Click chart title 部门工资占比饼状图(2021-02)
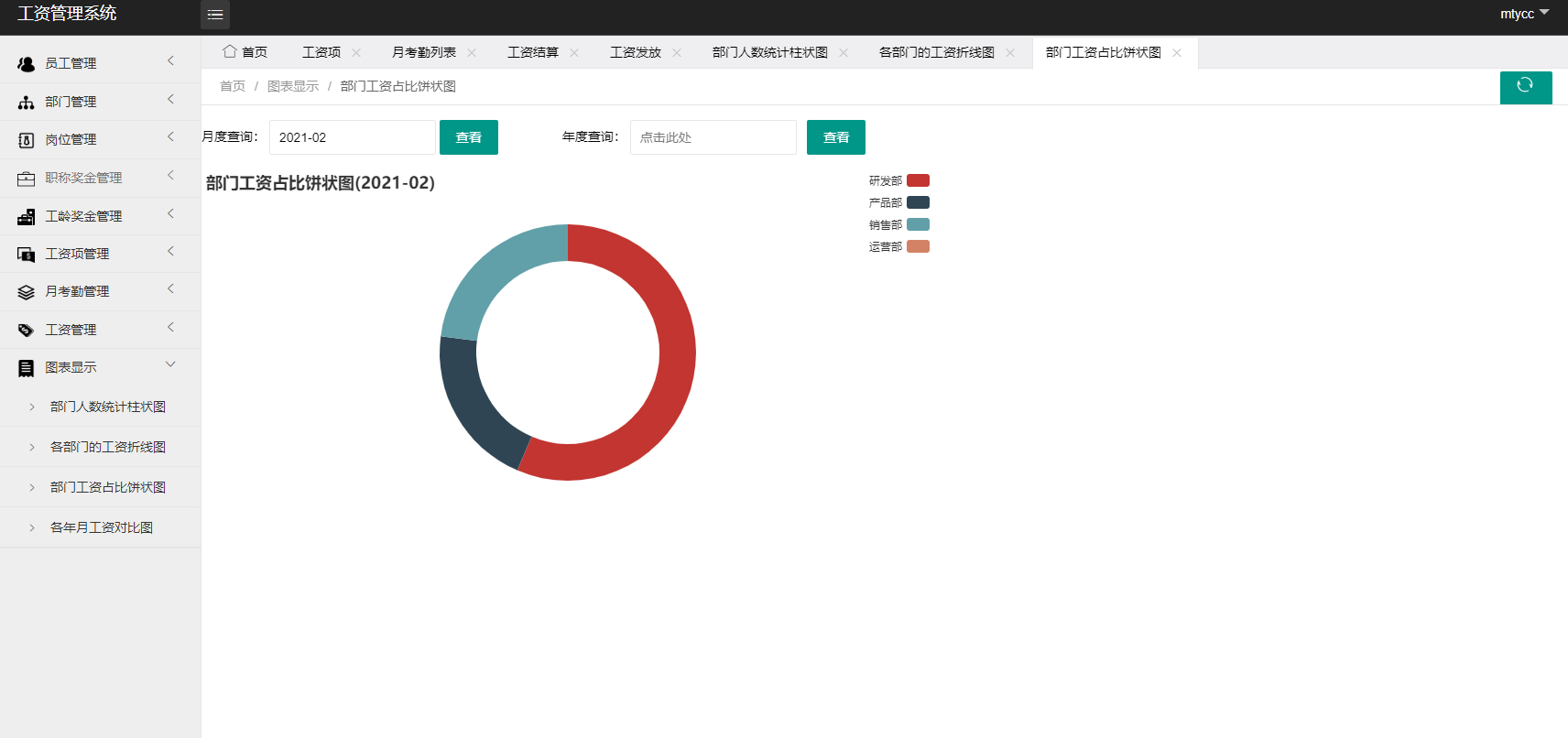The height and width of the screenshot is (738, 1568). point(321,183)
